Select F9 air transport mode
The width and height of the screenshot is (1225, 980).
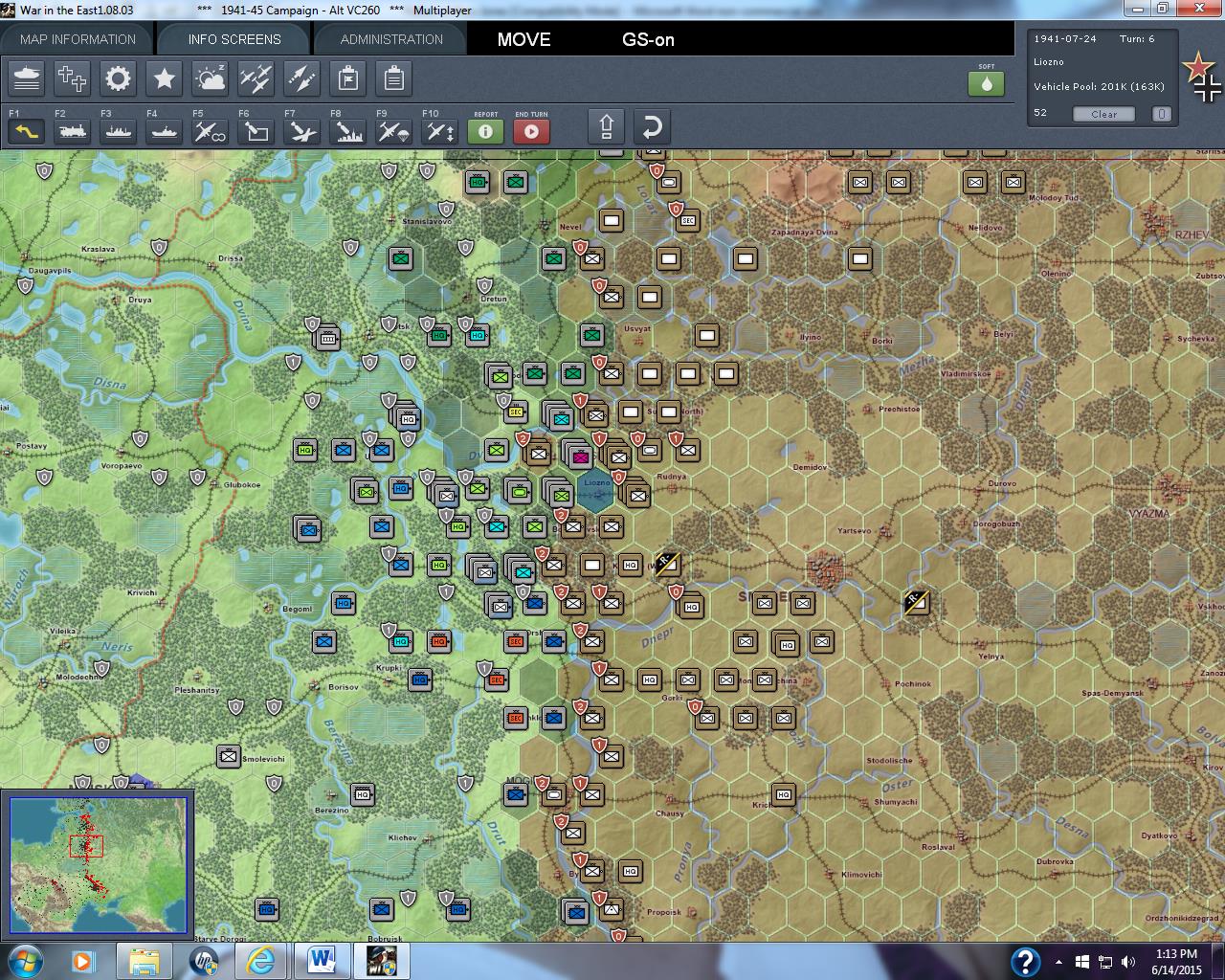(x=394, y=131)
